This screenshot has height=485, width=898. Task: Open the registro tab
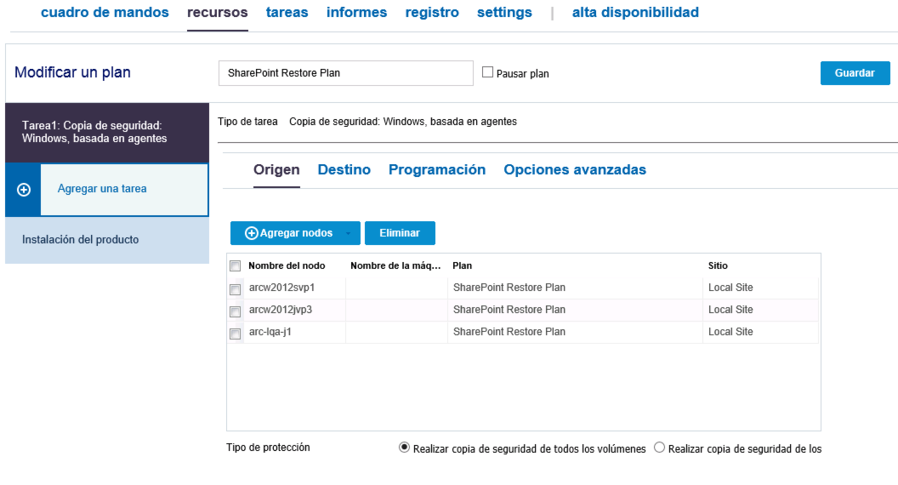coord(432,12)
